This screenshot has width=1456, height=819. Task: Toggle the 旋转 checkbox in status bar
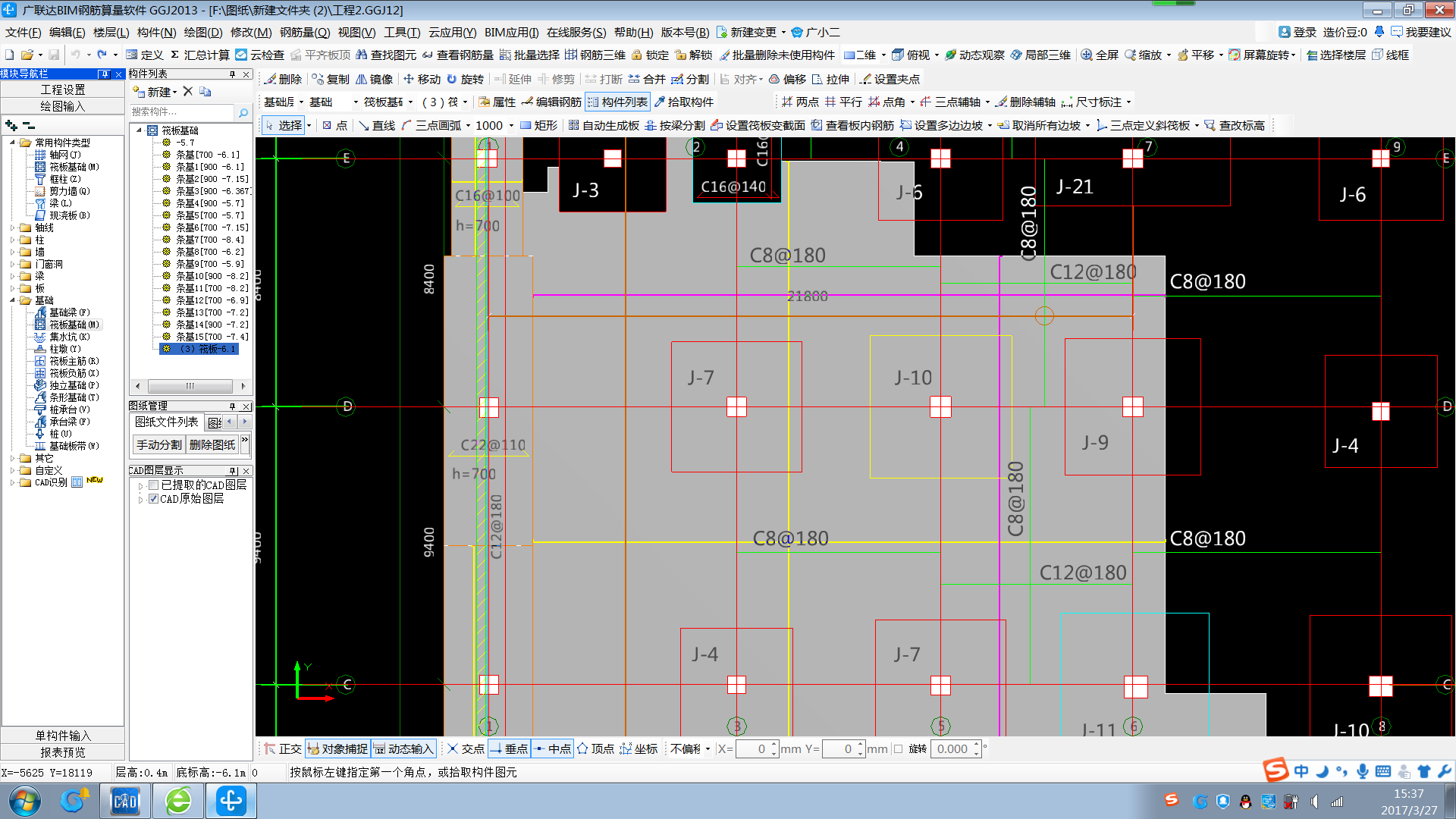click(x=899, y=748)
